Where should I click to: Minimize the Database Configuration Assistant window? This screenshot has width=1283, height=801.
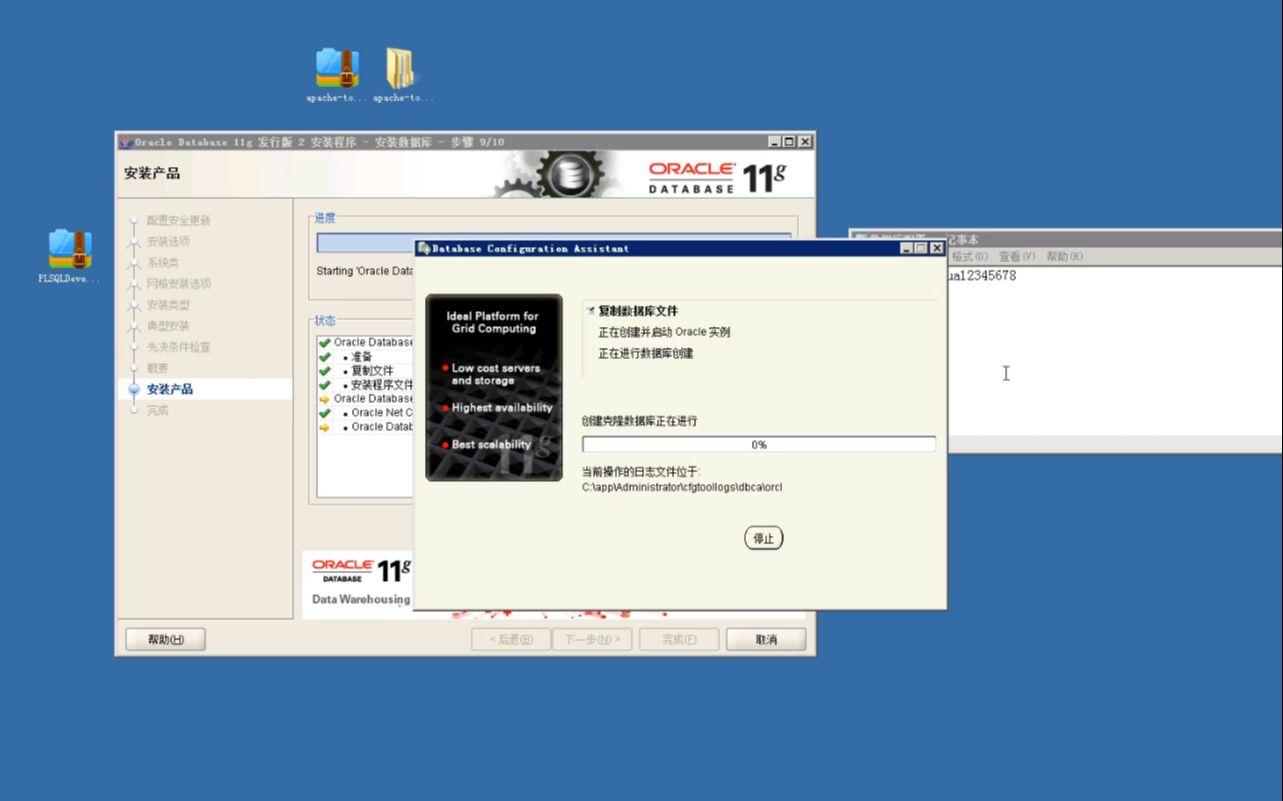906,248
